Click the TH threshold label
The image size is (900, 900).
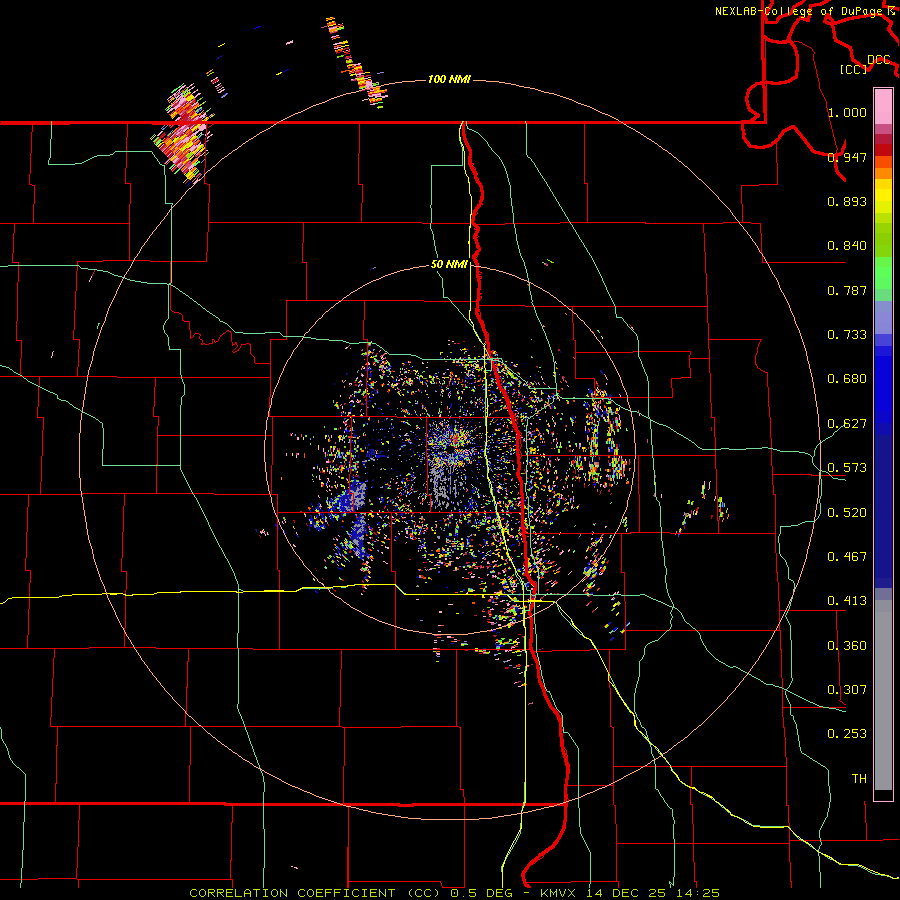(859, 779)
